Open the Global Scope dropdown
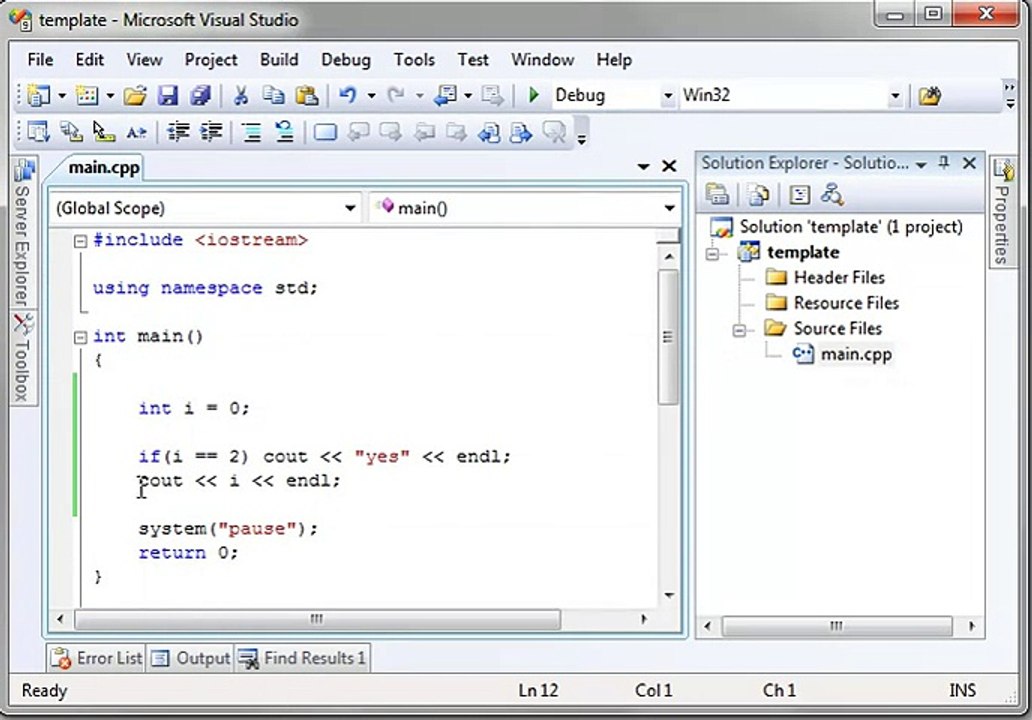1032x720 pixels. point(350,209)
